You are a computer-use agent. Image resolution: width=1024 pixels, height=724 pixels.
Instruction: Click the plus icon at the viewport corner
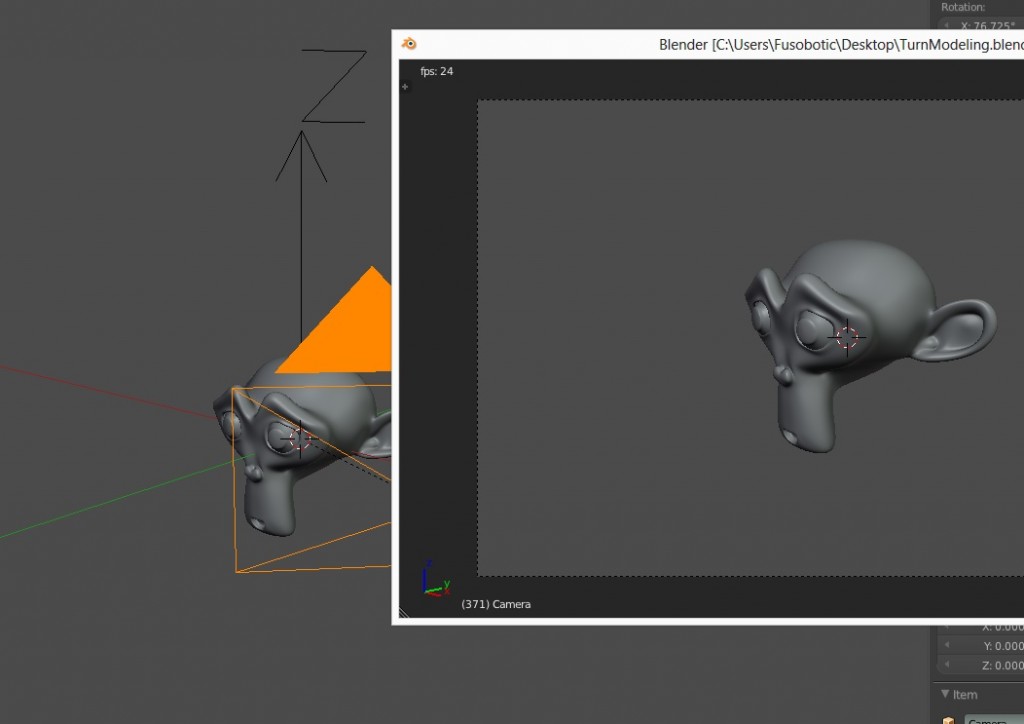(404, 87)
